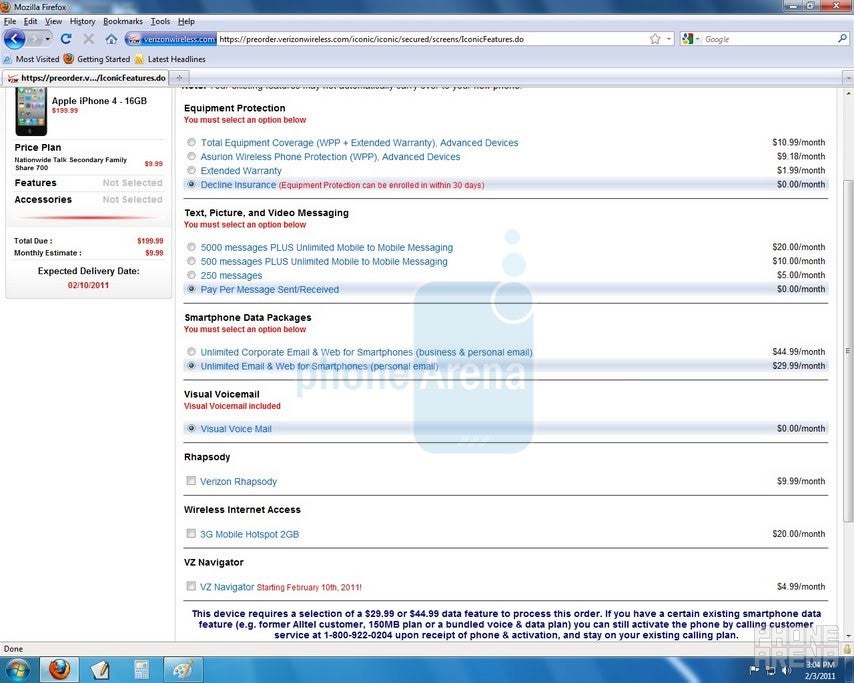Enable the 3G Mobile Hotspot 2GB checkbox

pyautogui.click(x=191, y=533)
